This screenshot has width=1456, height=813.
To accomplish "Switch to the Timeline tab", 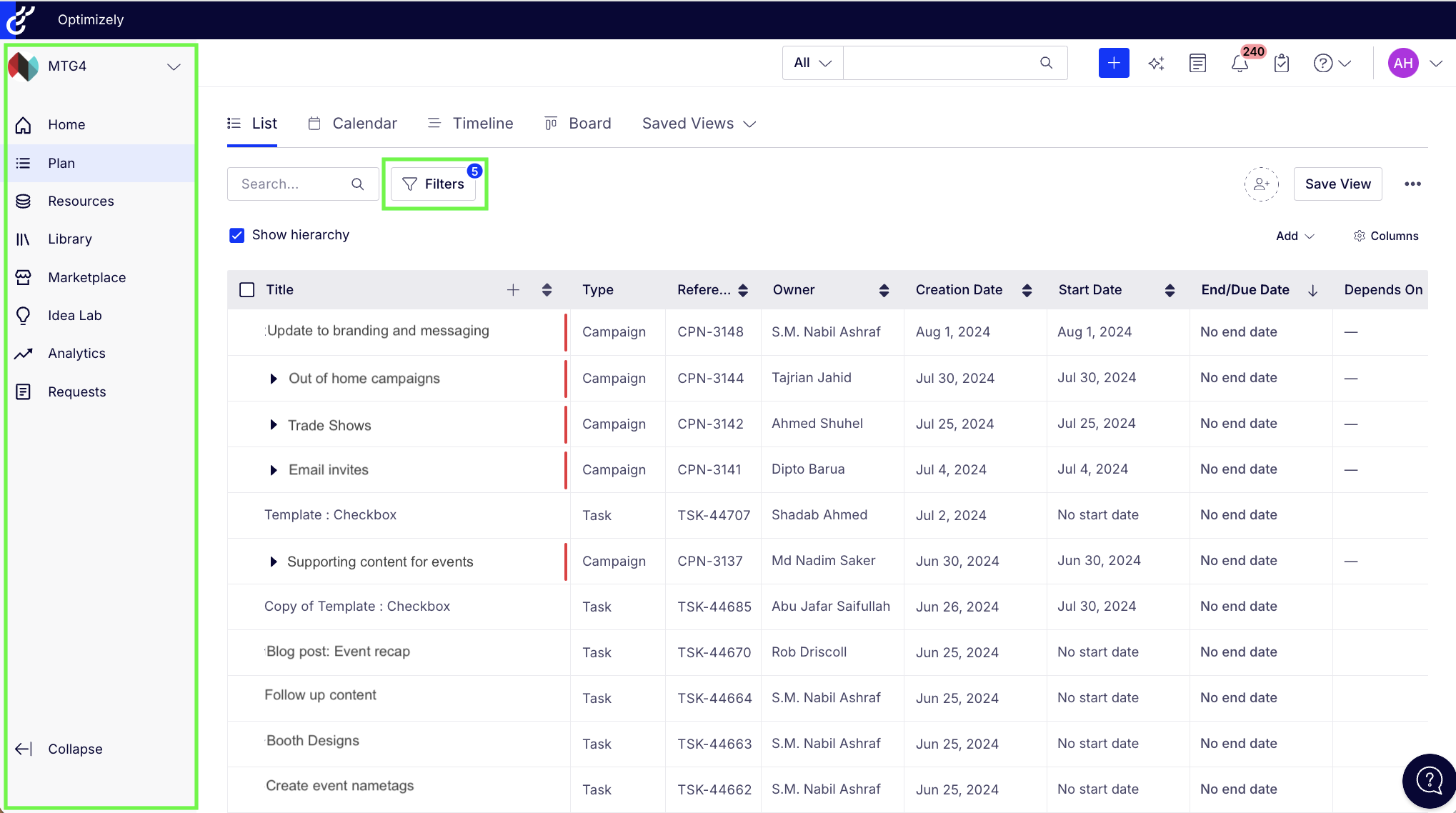I will point(470,124).
